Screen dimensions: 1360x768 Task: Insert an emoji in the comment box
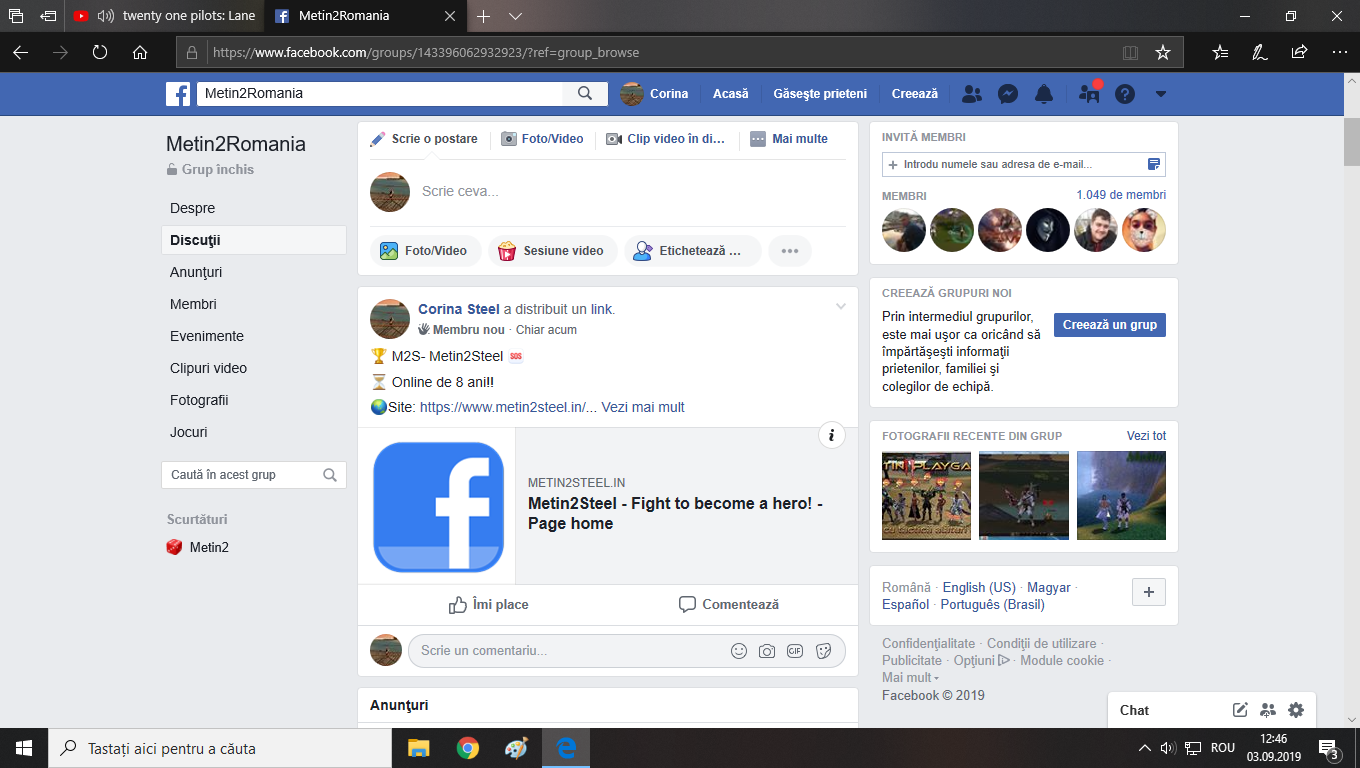point(739,651)
